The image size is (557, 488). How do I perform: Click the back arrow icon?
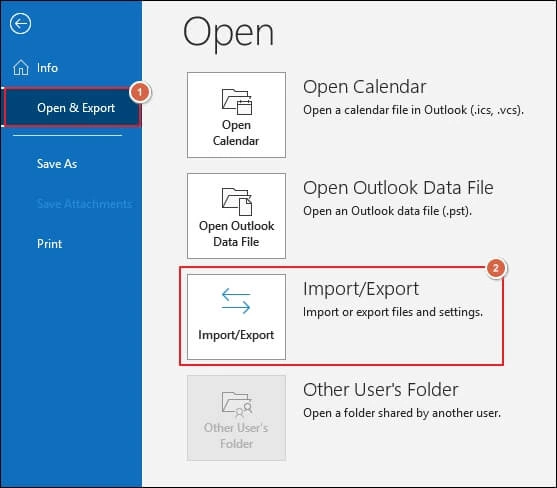[x=20, y=24]
